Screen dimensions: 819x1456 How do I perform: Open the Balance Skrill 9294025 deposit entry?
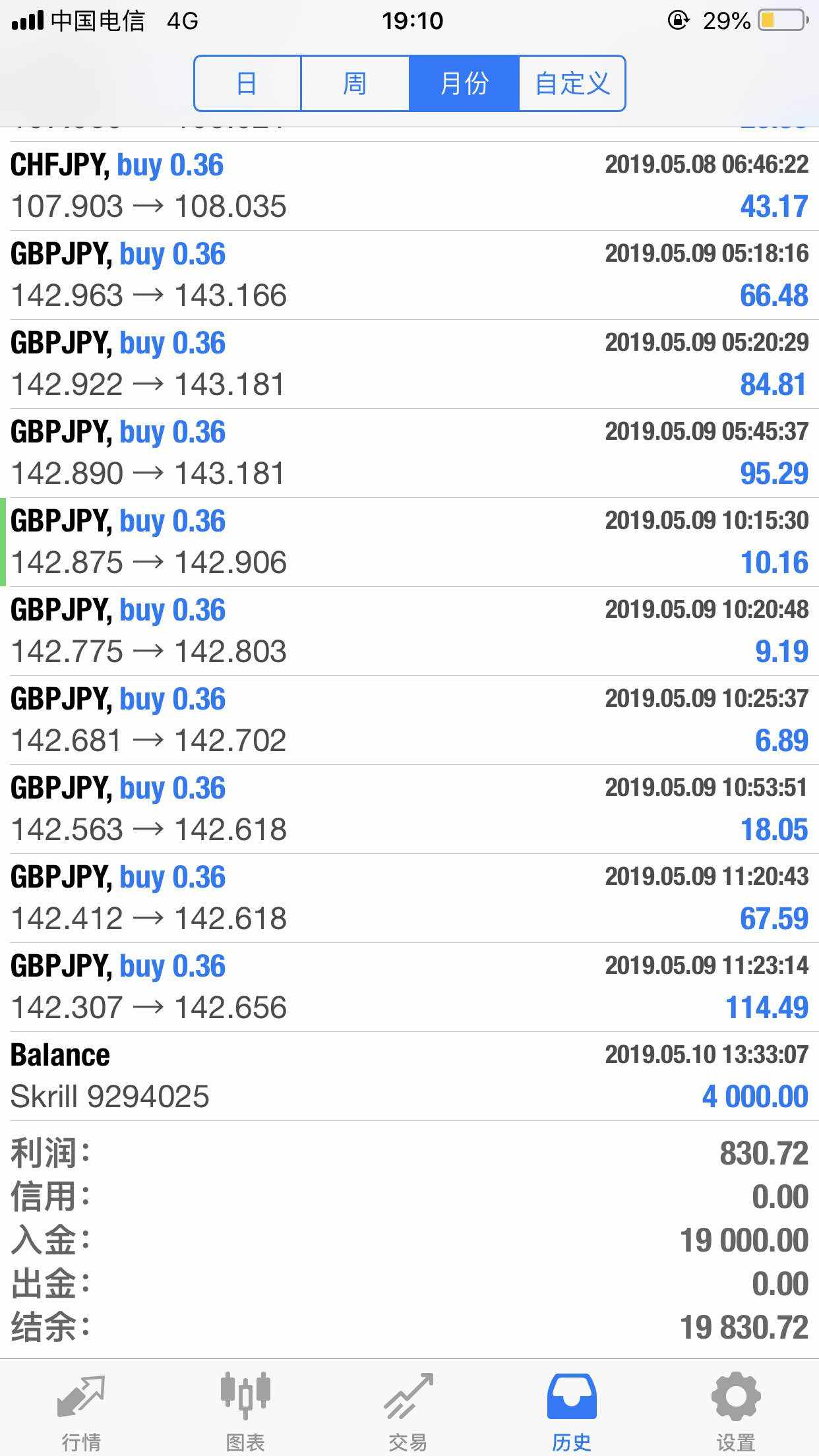(409, 1076)
